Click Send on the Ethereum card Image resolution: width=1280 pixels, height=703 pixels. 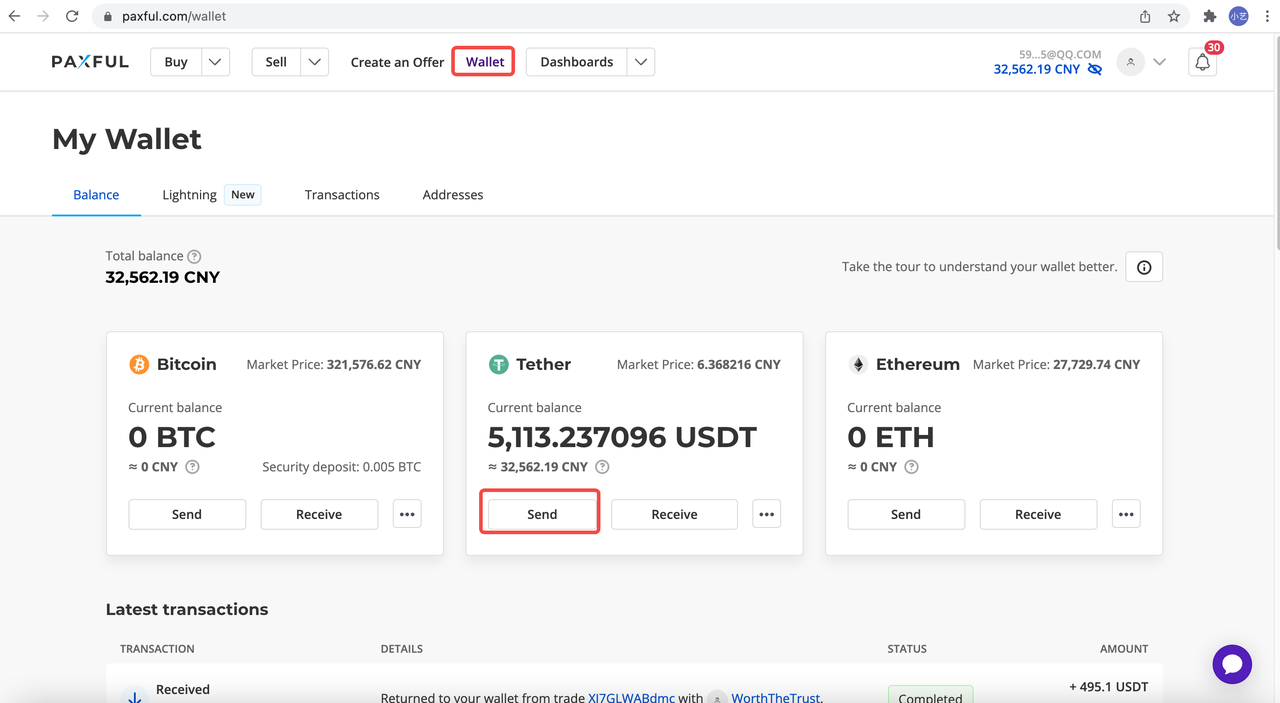click(x=906, y=514)
